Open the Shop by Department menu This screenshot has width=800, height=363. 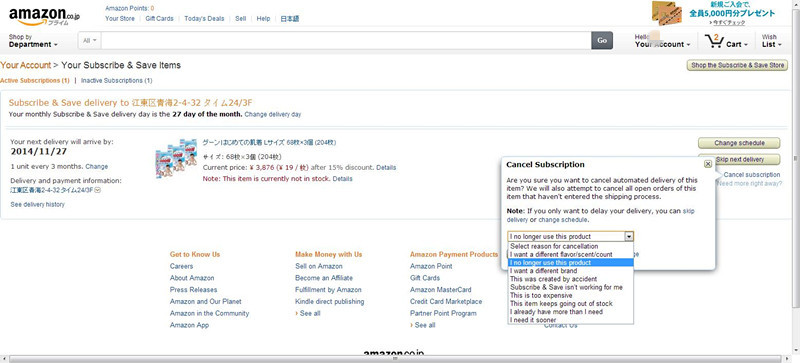click(x=33, y=41)
